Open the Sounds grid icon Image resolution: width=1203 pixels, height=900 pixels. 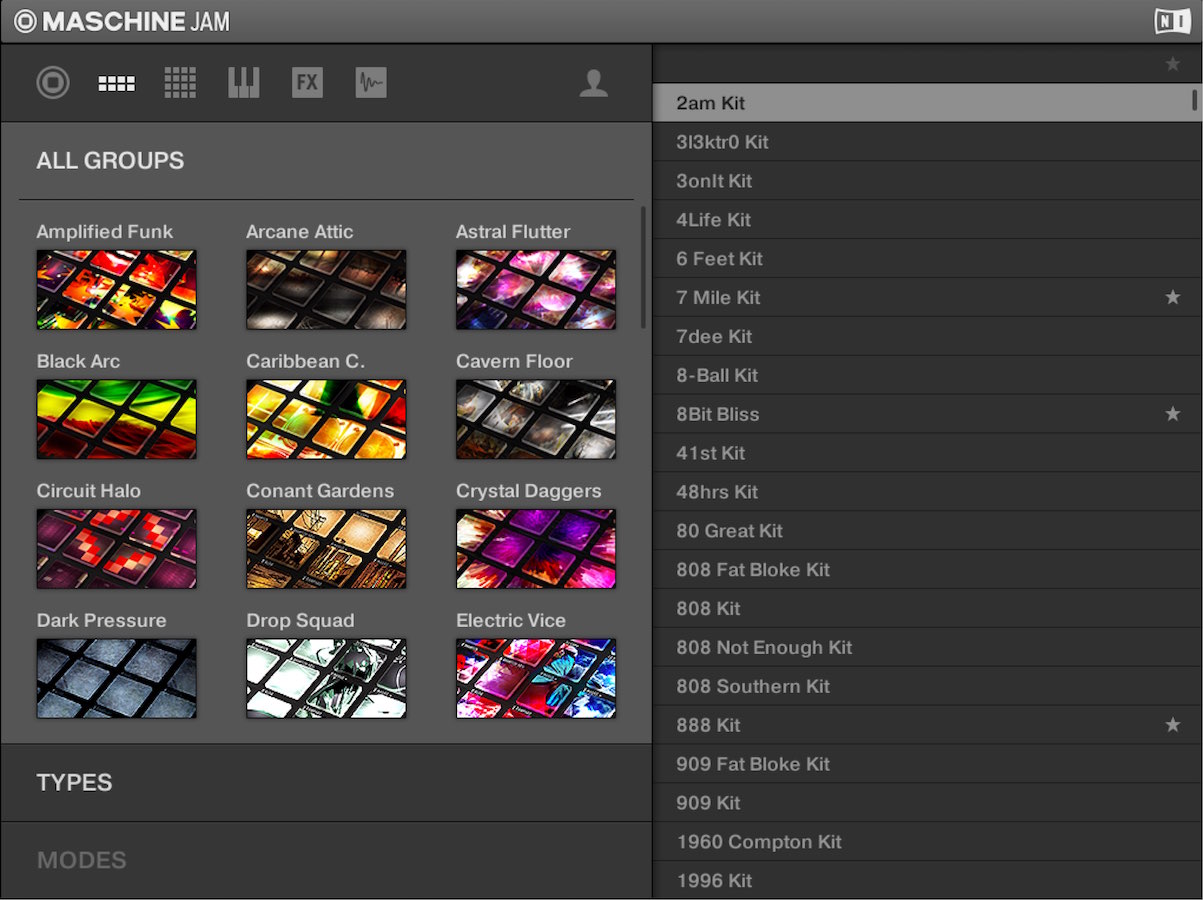180,82
